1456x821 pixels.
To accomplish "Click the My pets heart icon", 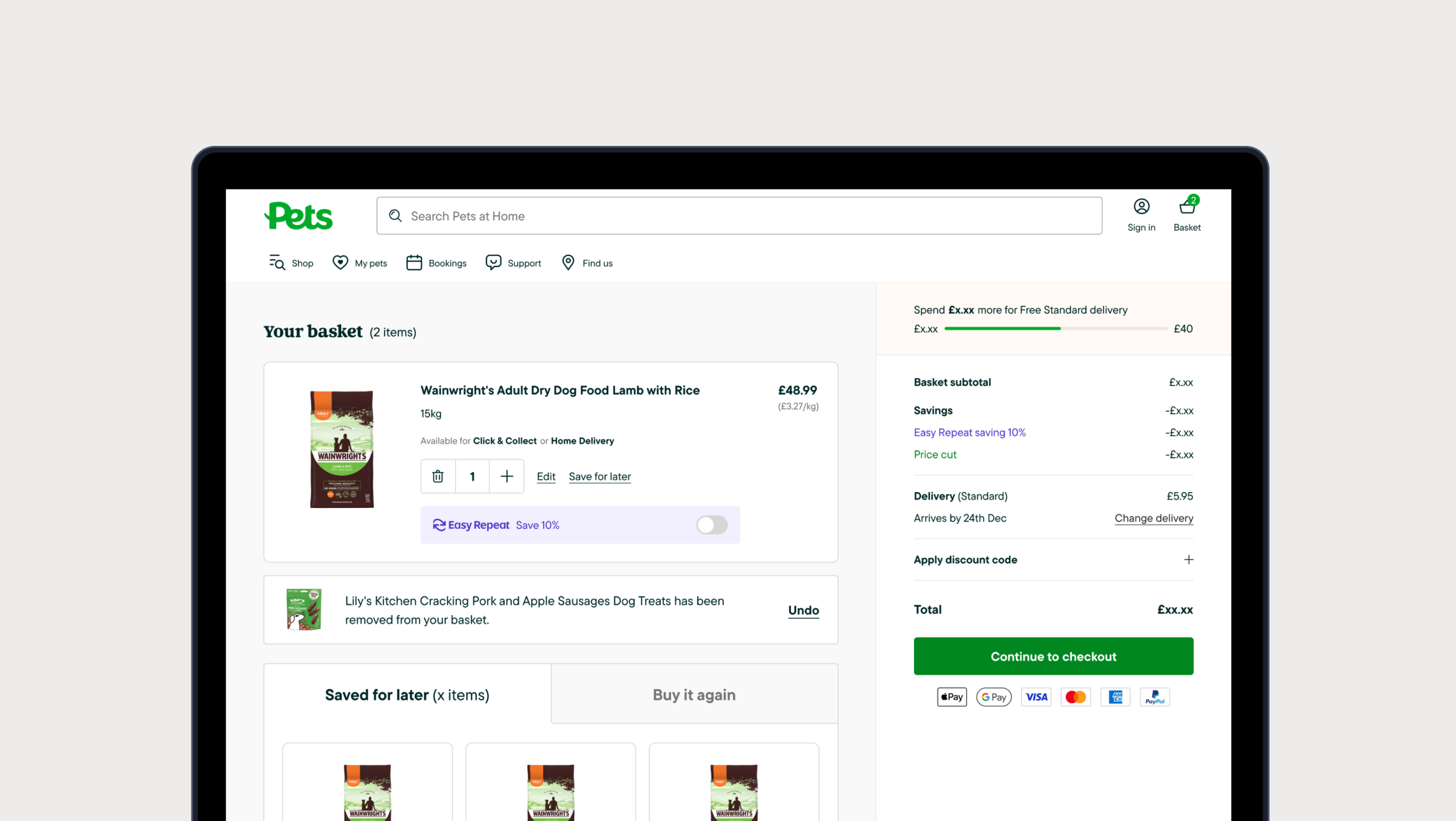I will tap(341, 263).
